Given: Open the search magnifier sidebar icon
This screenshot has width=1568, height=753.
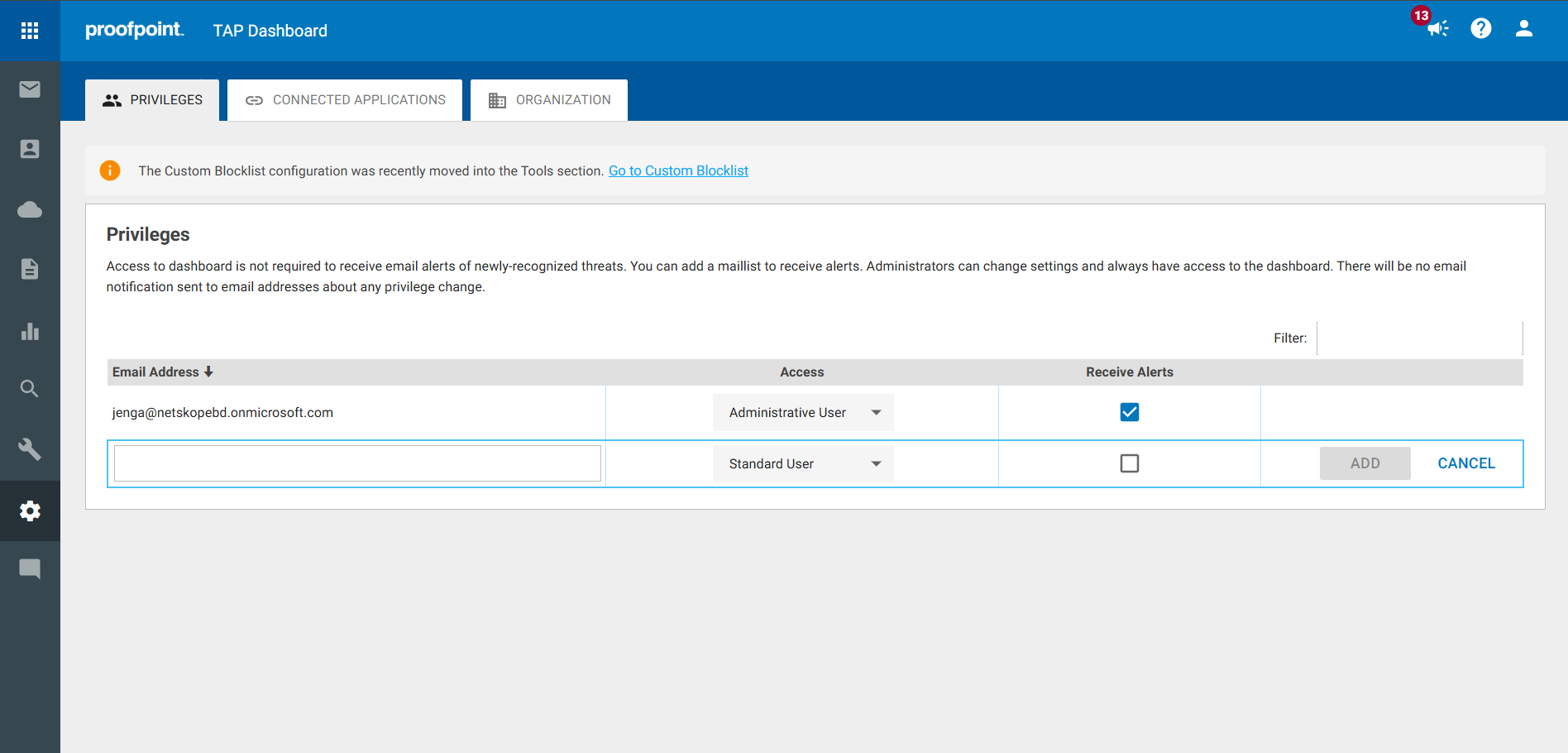Looking at the screenshot, I should 30,389.
